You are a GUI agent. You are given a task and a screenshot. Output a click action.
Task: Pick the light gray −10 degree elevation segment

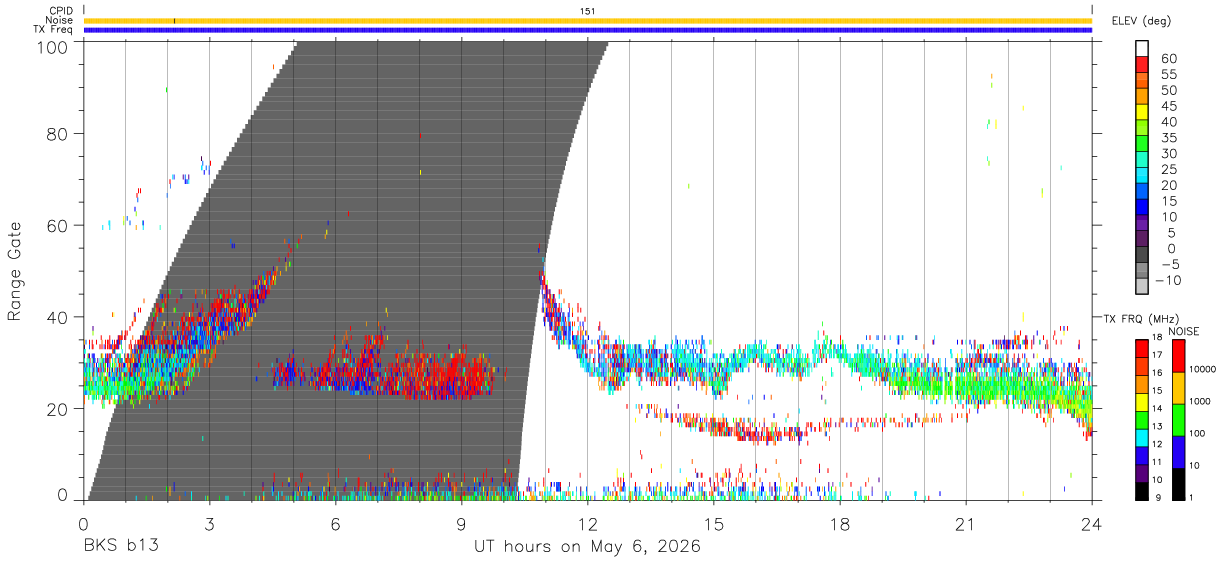tap(1142, 286)
